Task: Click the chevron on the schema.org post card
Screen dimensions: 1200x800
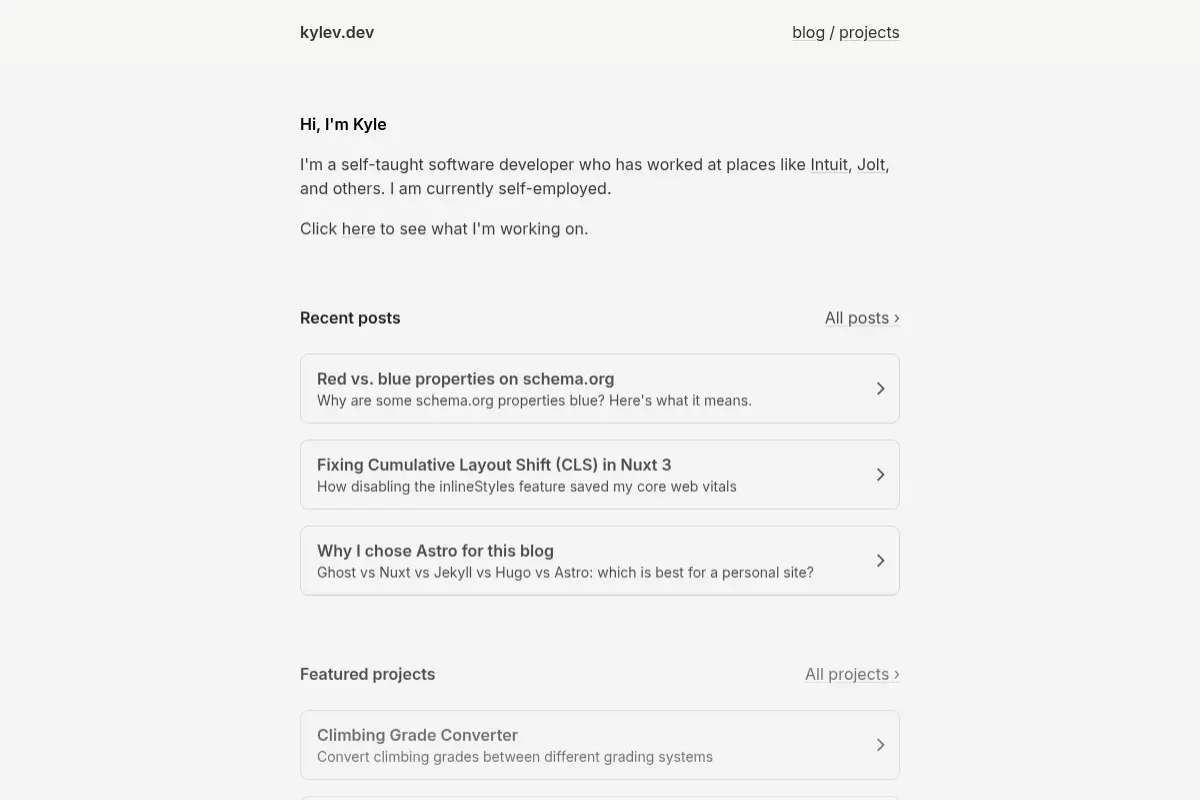Action: (x=880, y=388)
